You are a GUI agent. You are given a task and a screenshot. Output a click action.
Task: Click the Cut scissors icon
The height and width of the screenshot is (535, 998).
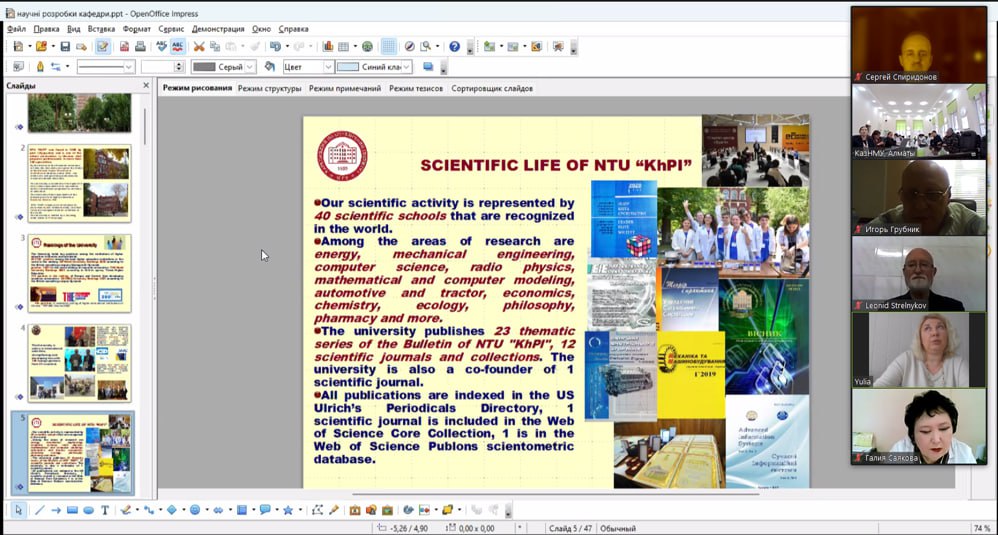click(x=199, y=47)
